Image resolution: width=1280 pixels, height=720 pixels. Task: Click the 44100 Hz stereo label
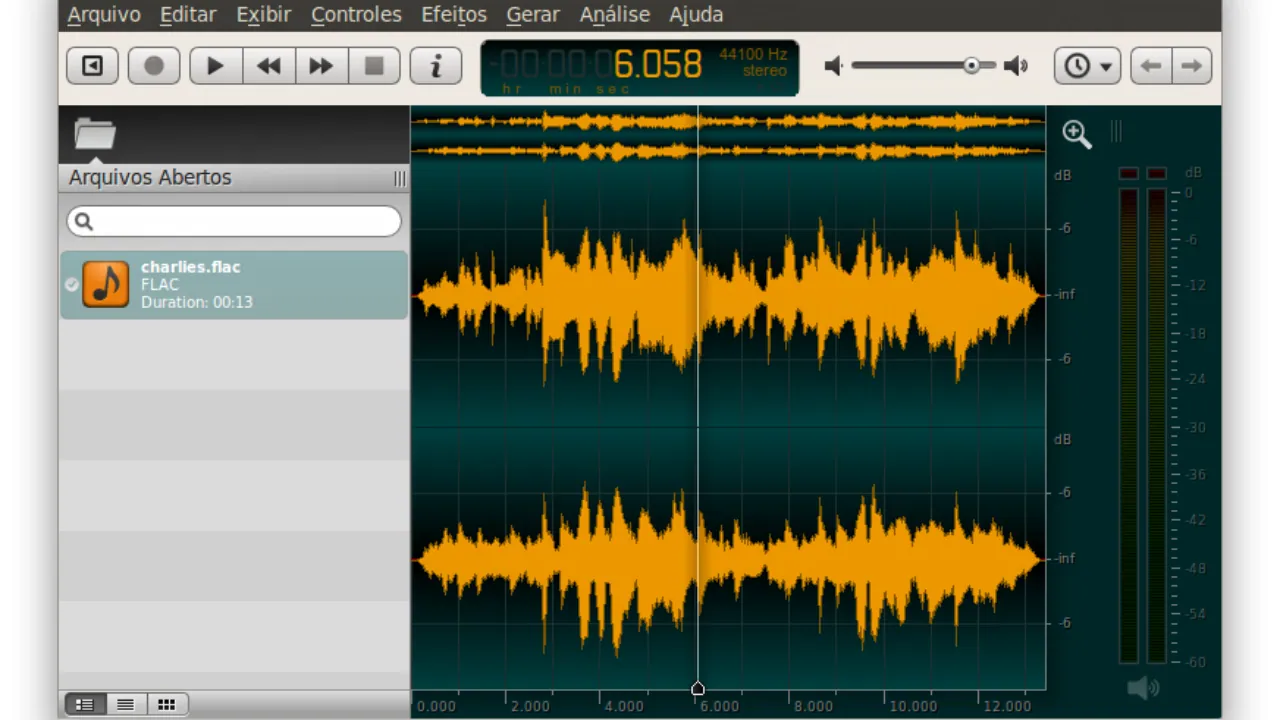coord(753,62)
